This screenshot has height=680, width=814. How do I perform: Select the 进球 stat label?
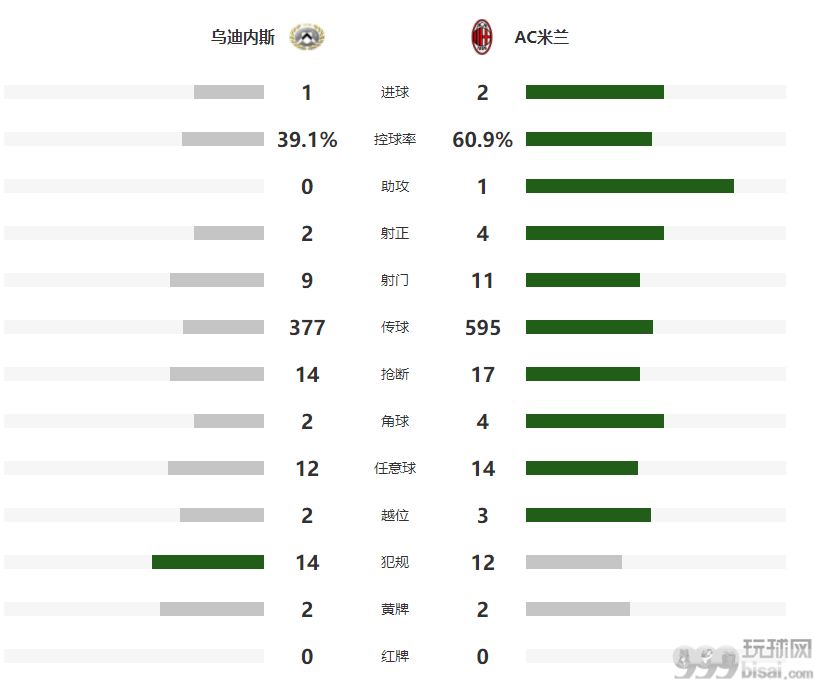395,92
